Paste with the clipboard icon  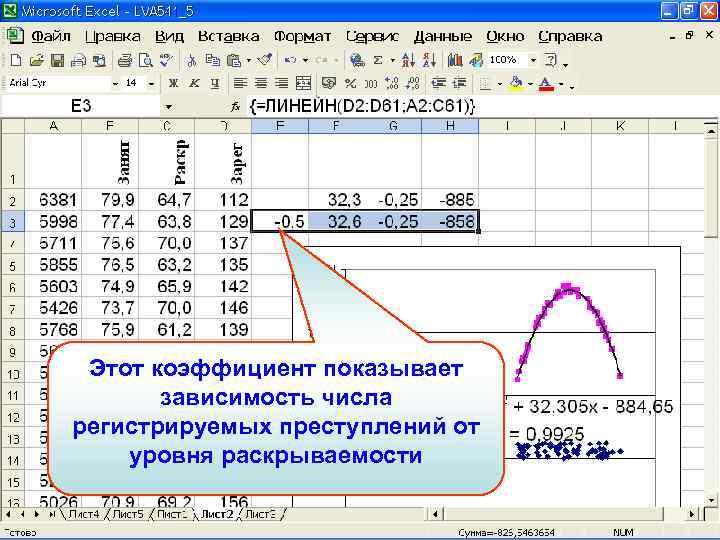[234, 60]
